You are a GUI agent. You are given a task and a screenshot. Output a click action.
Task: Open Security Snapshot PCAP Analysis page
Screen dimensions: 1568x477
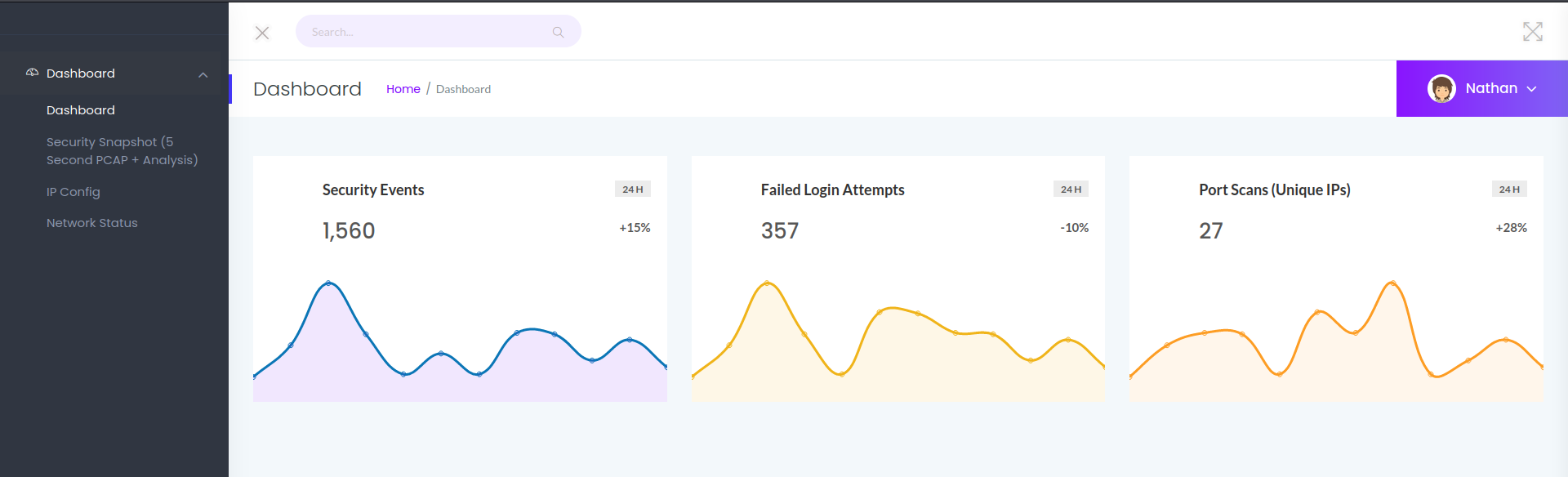coord(122,151)
